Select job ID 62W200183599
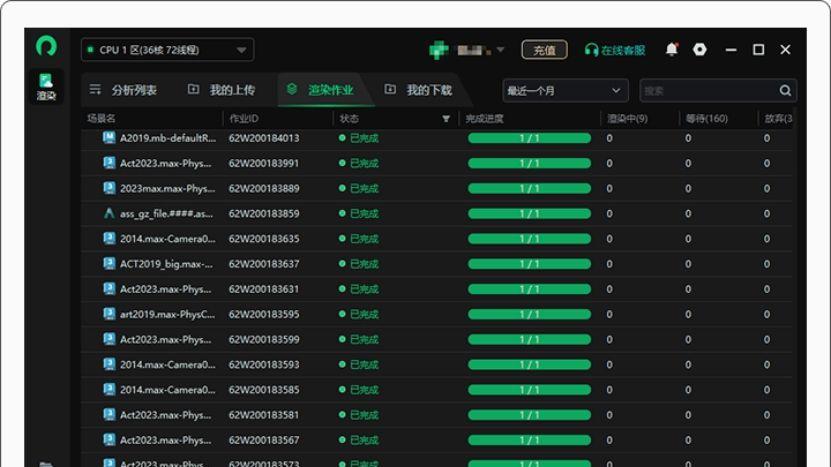 (264, 339)
